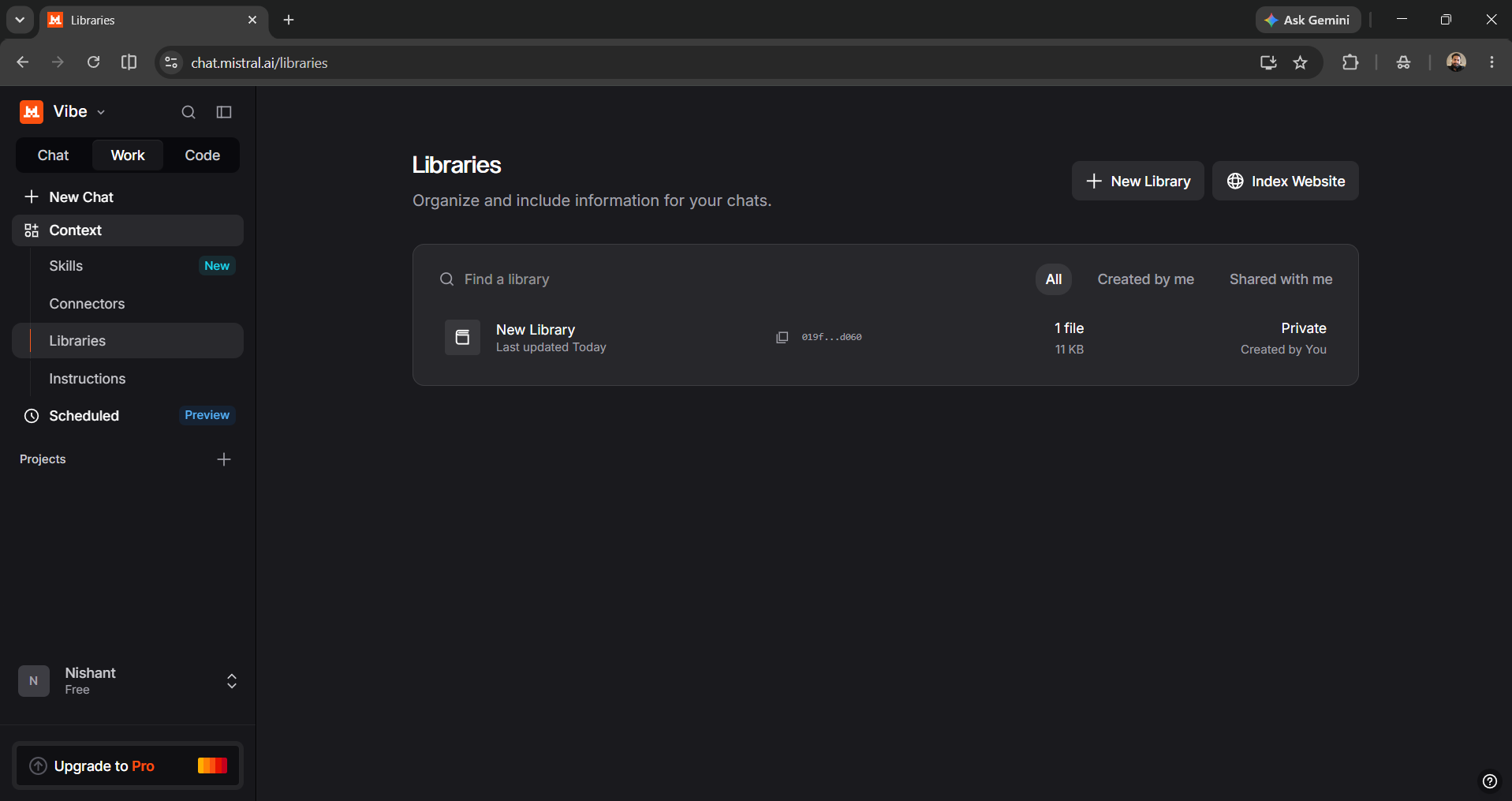This screenshot has width=1512, height=801.
Task: Go back in browser history
Action: point(22,62)
